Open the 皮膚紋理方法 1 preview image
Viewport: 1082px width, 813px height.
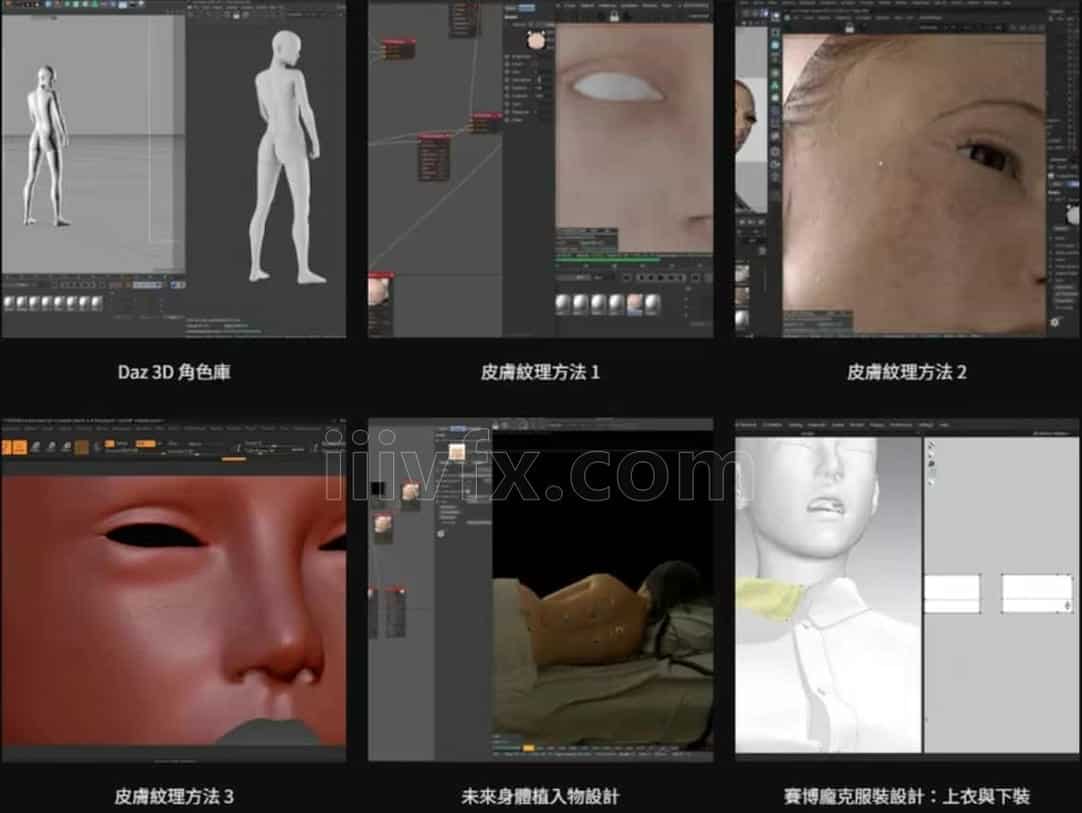(x=540, y=169)
